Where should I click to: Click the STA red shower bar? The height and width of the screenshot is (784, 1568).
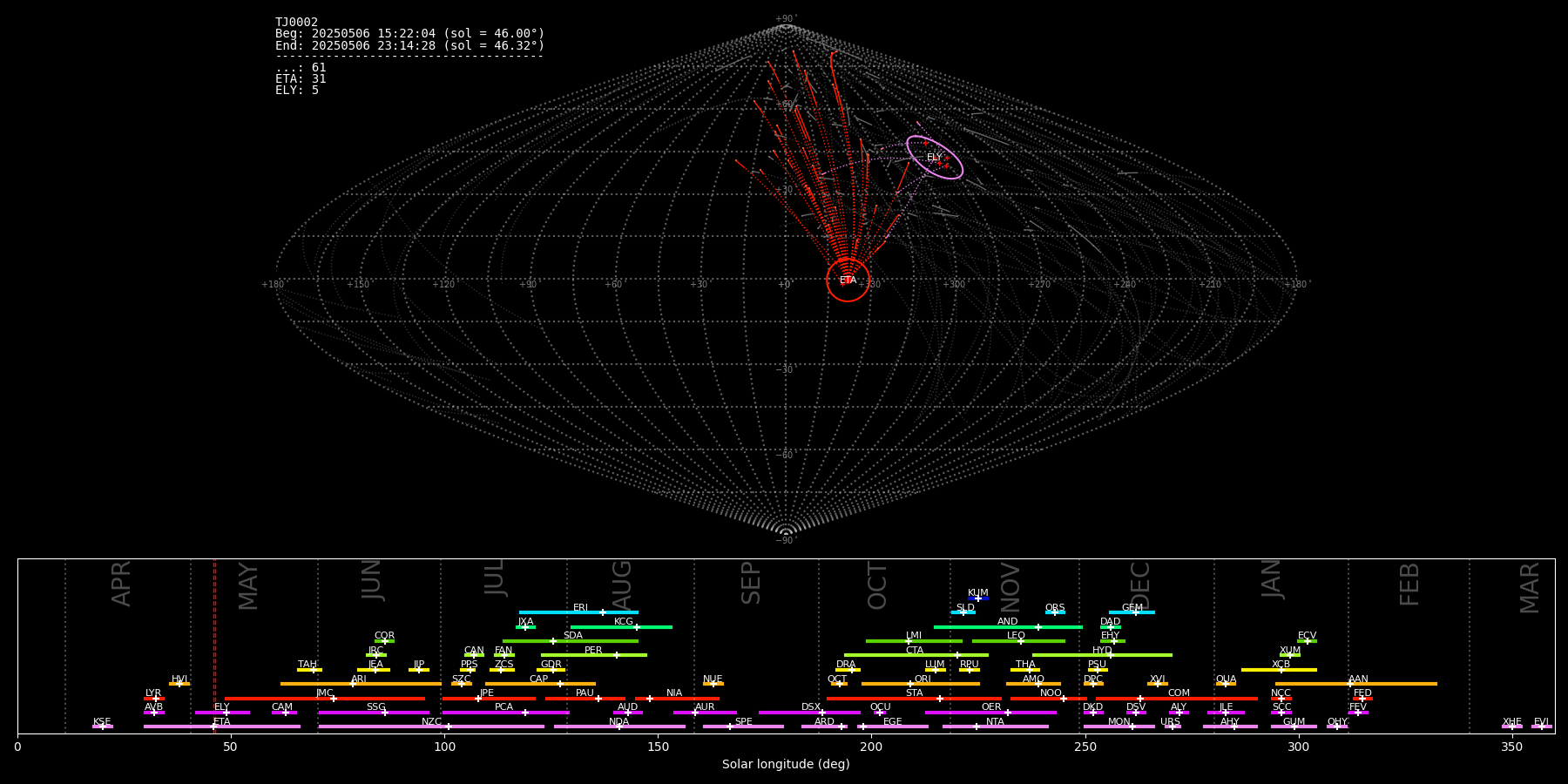point(914,698)
